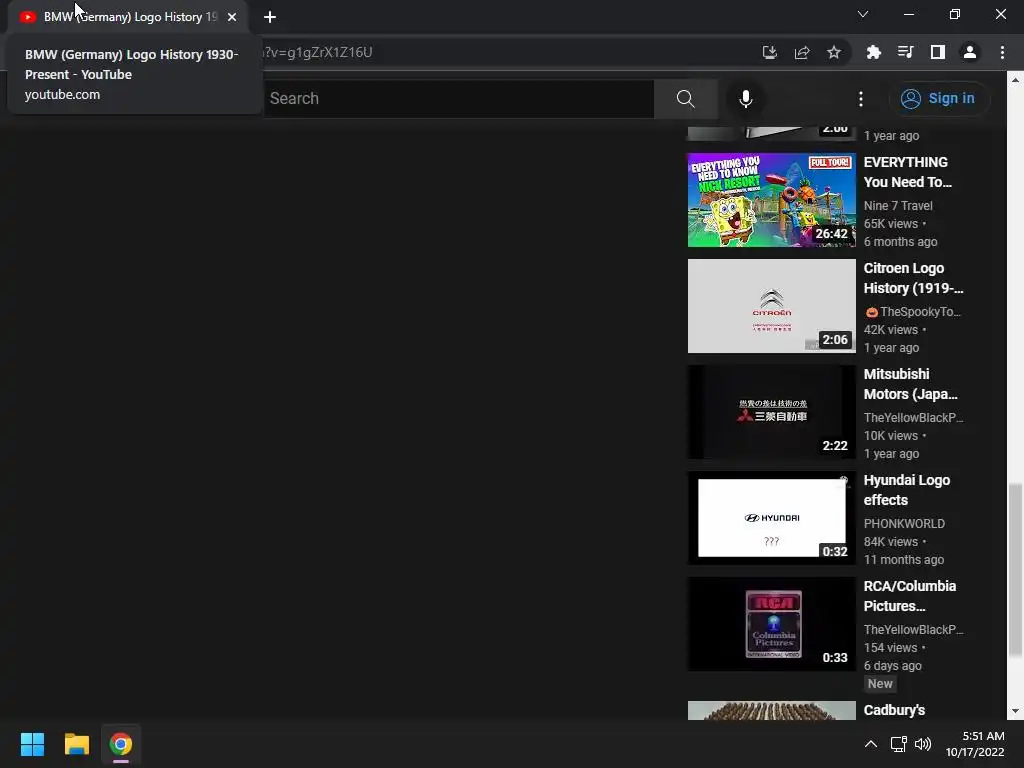Open the Mitsubishi Motors video thumbnail
Viewport: 1024px width, 768px height.
771,411
